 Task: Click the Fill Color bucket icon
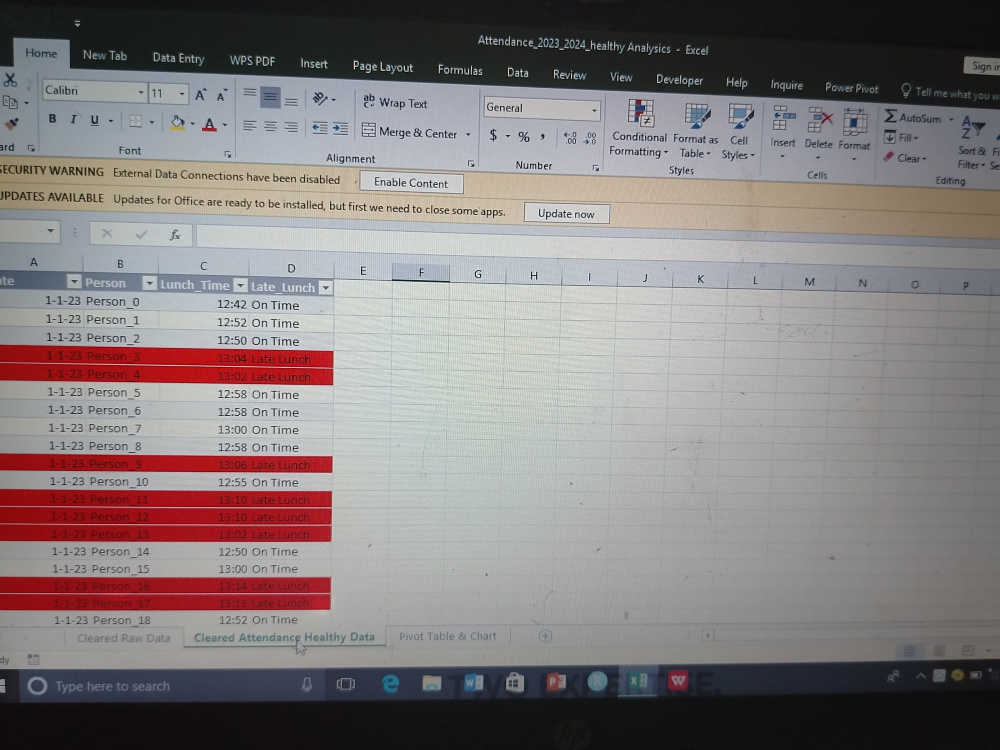(177, 122)
